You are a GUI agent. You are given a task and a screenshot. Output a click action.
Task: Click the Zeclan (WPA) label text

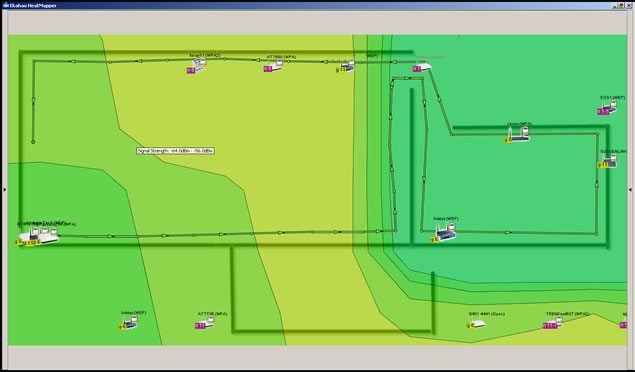[x=520, y=124]
